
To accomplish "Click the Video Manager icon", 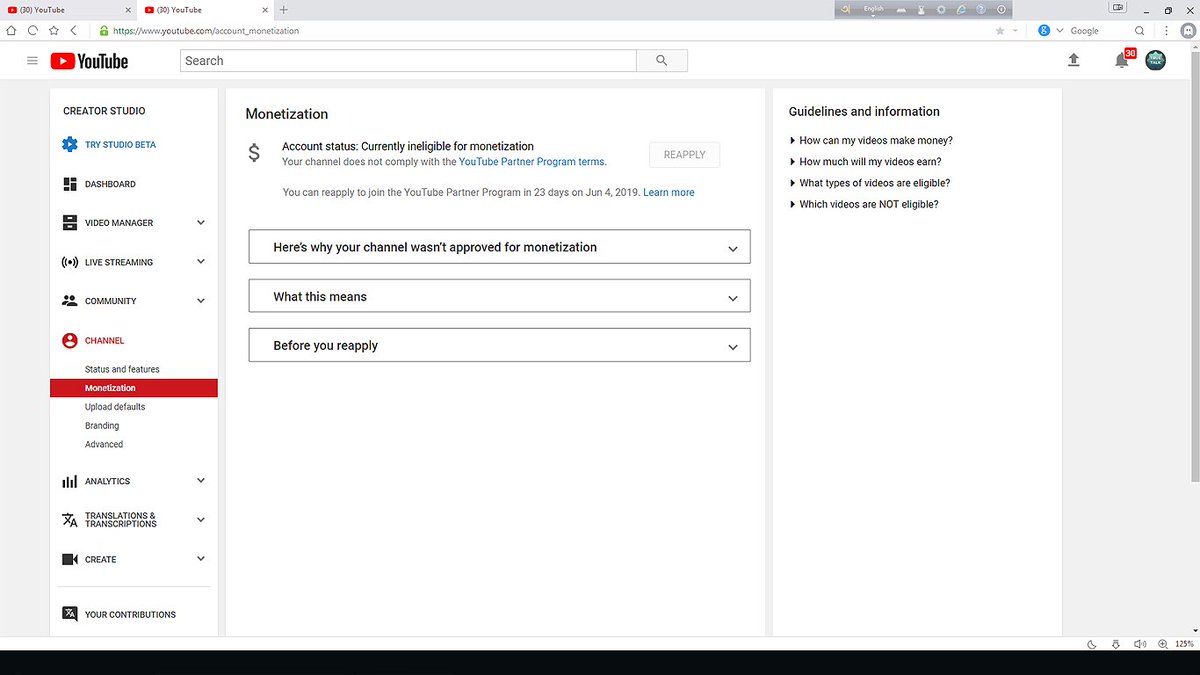I will click(70, 223).
